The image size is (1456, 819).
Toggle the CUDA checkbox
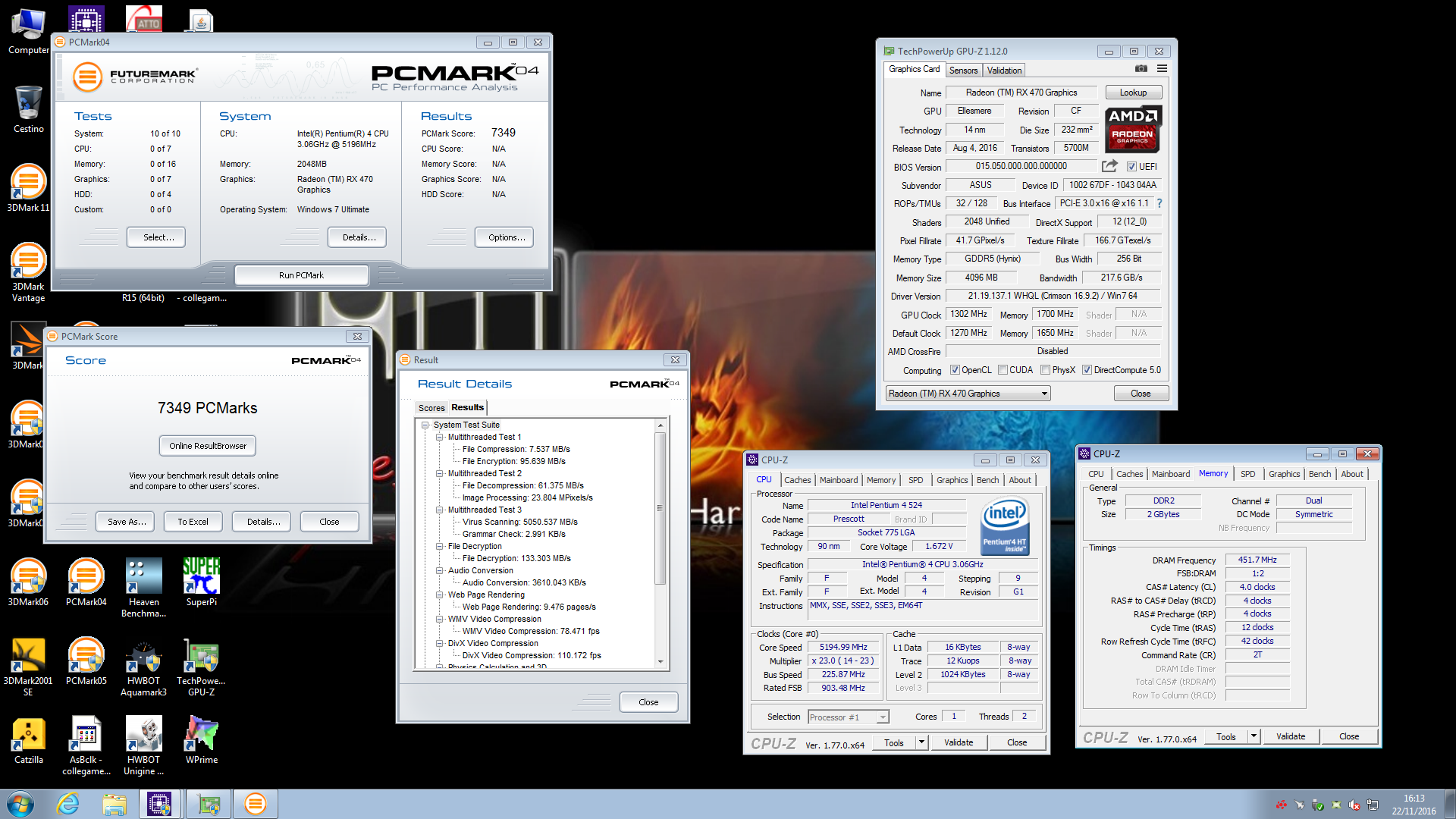pyautogui.click(x=1003, y=370)
